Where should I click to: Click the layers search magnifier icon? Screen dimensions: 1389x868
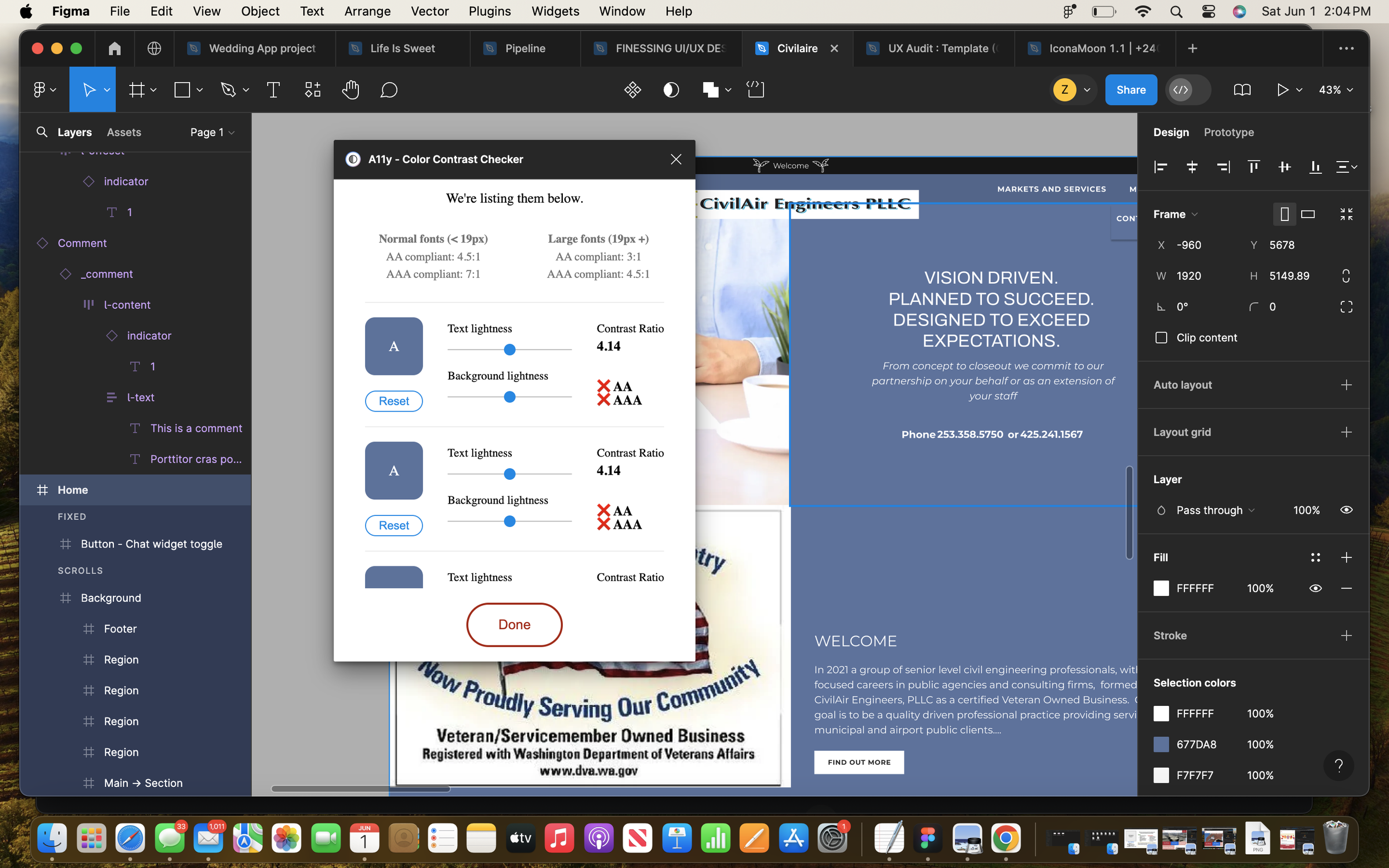[x=41, y=132]
